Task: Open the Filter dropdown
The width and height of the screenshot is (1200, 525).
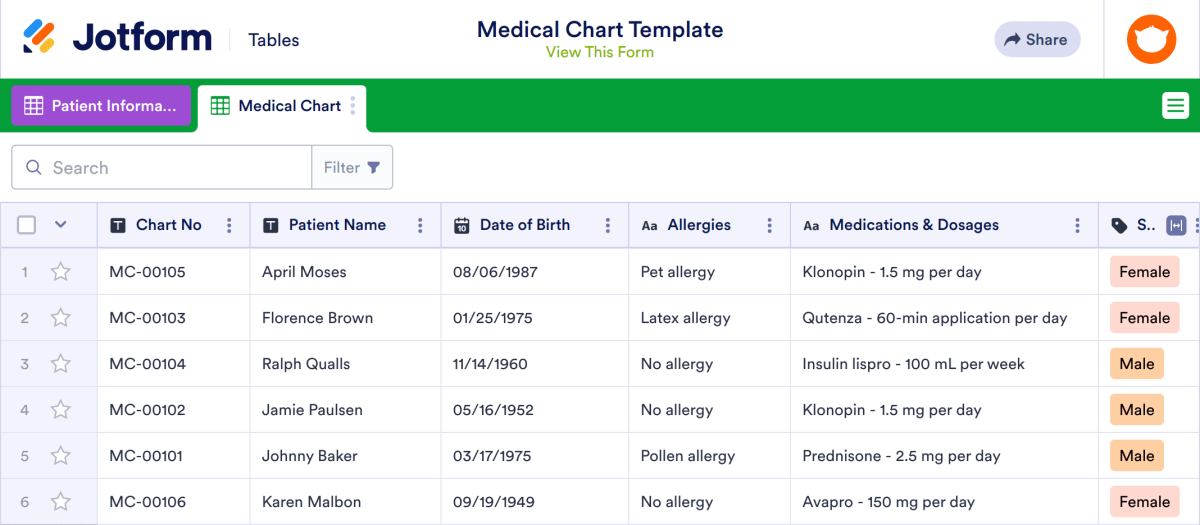Action: pyautogui.click(x=352, y=168)
